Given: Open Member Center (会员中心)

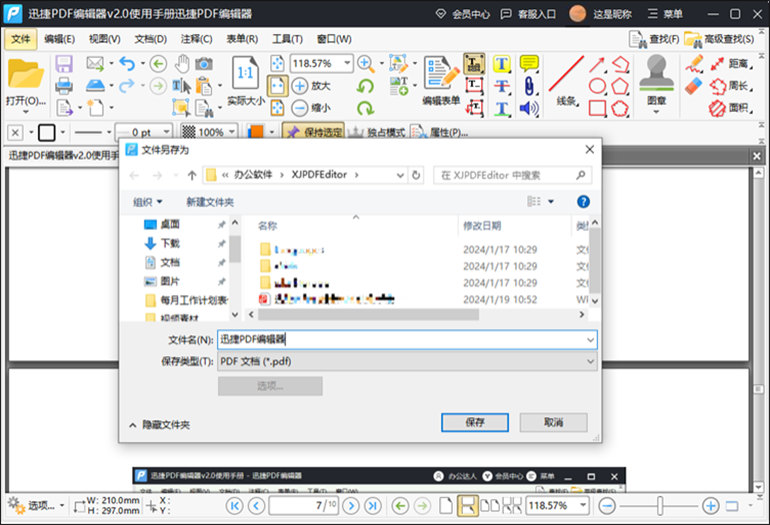Looking at the screenshot, I should (x=463, y=14).
